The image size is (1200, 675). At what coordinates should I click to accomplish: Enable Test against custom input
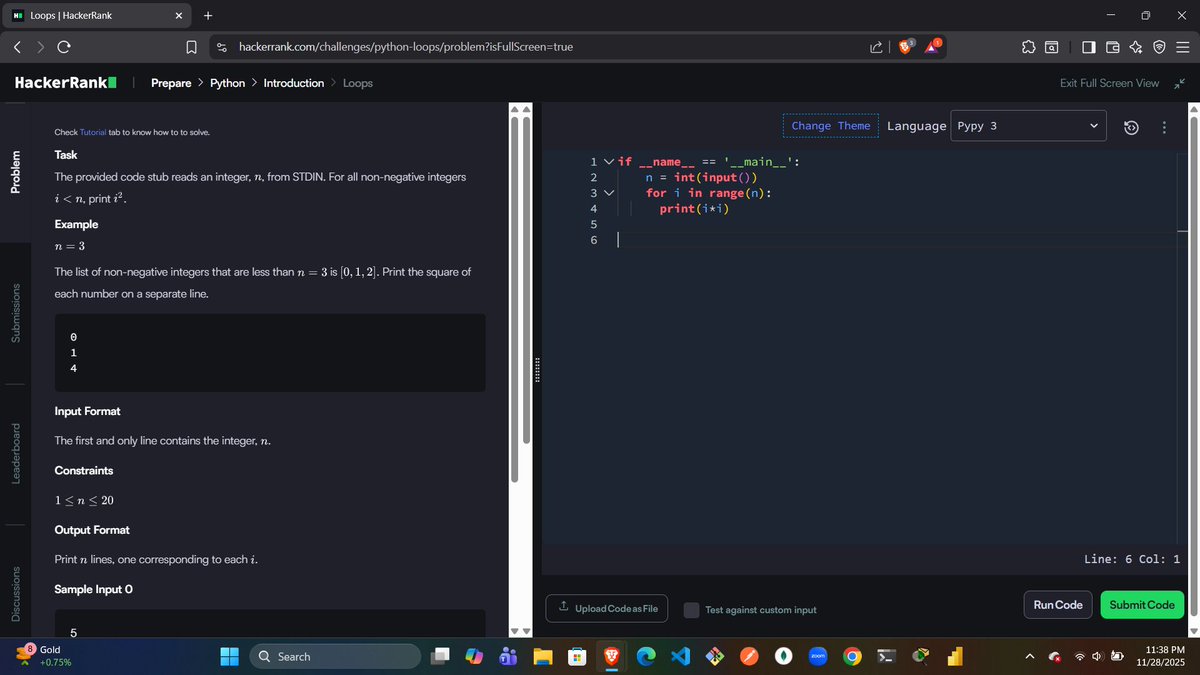[691, 609]
